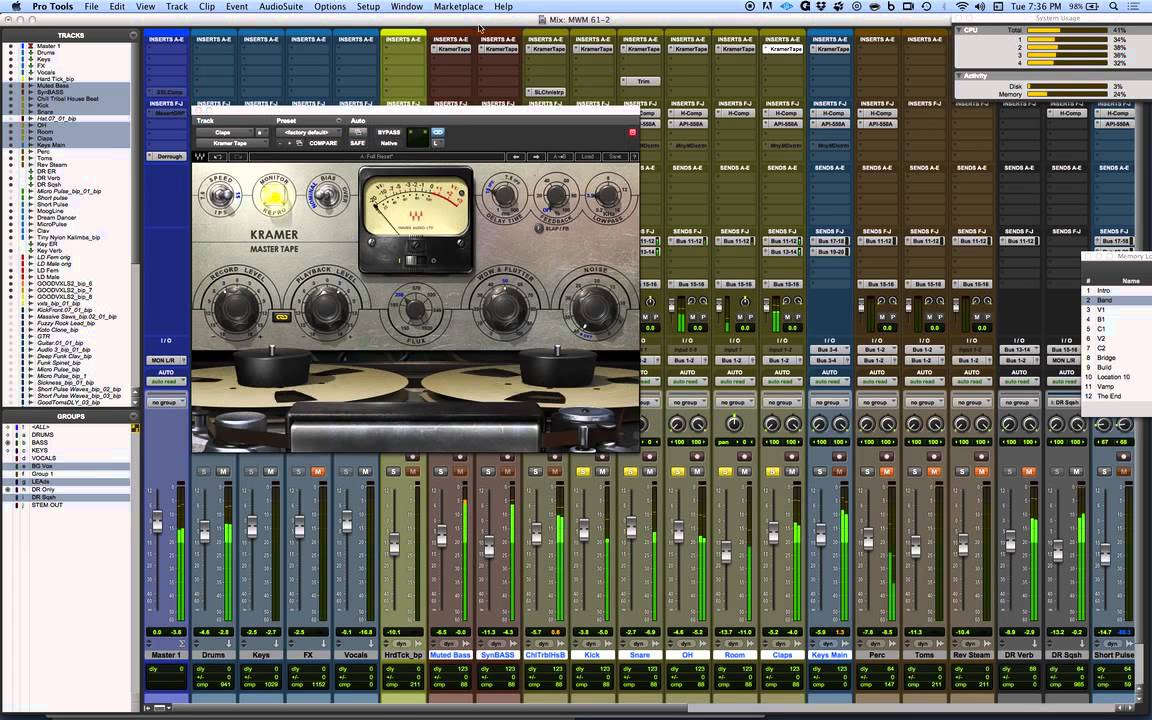Open the Master 1 no group dropdown
The image size is (1152, 720).
coord(166,403)
